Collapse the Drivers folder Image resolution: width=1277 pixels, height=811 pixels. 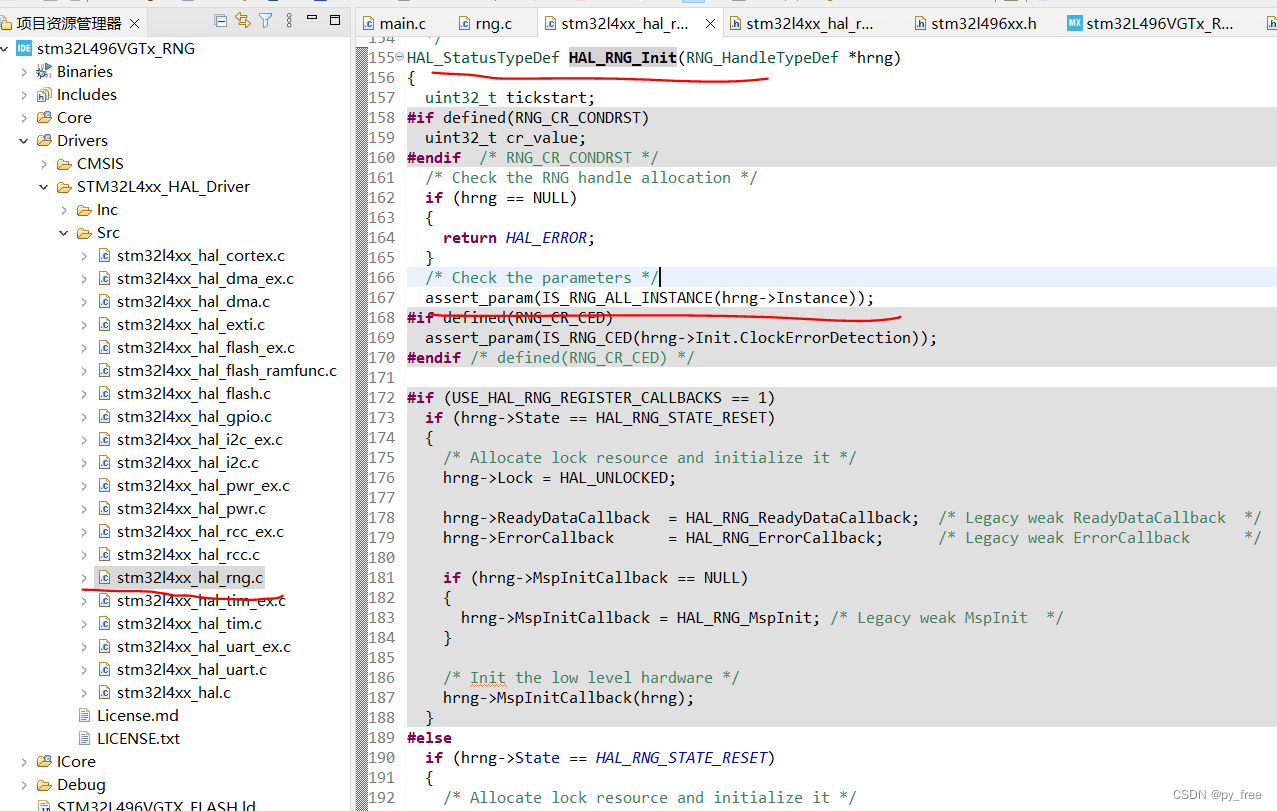[x=24, y=140]
